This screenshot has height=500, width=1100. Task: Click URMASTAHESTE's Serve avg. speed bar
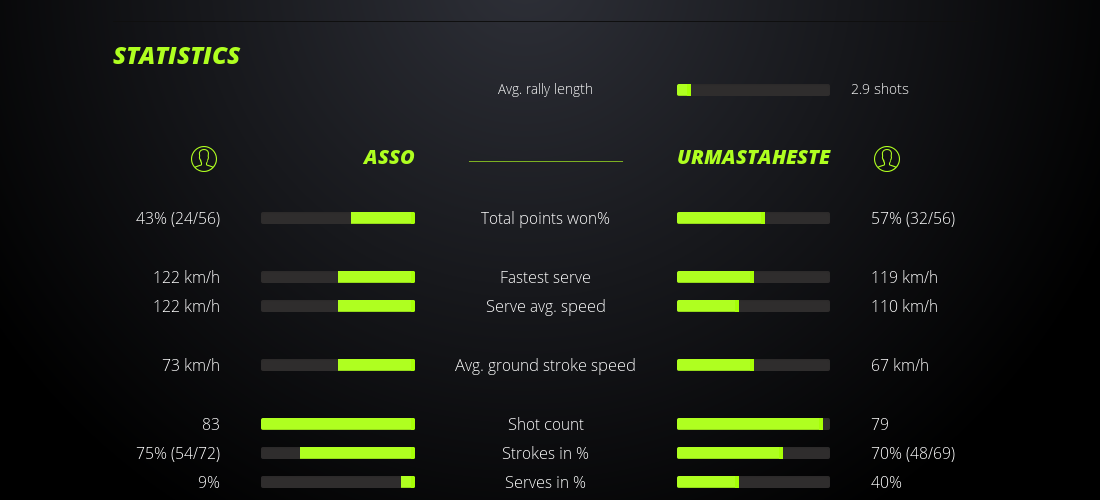pos(753,306)
